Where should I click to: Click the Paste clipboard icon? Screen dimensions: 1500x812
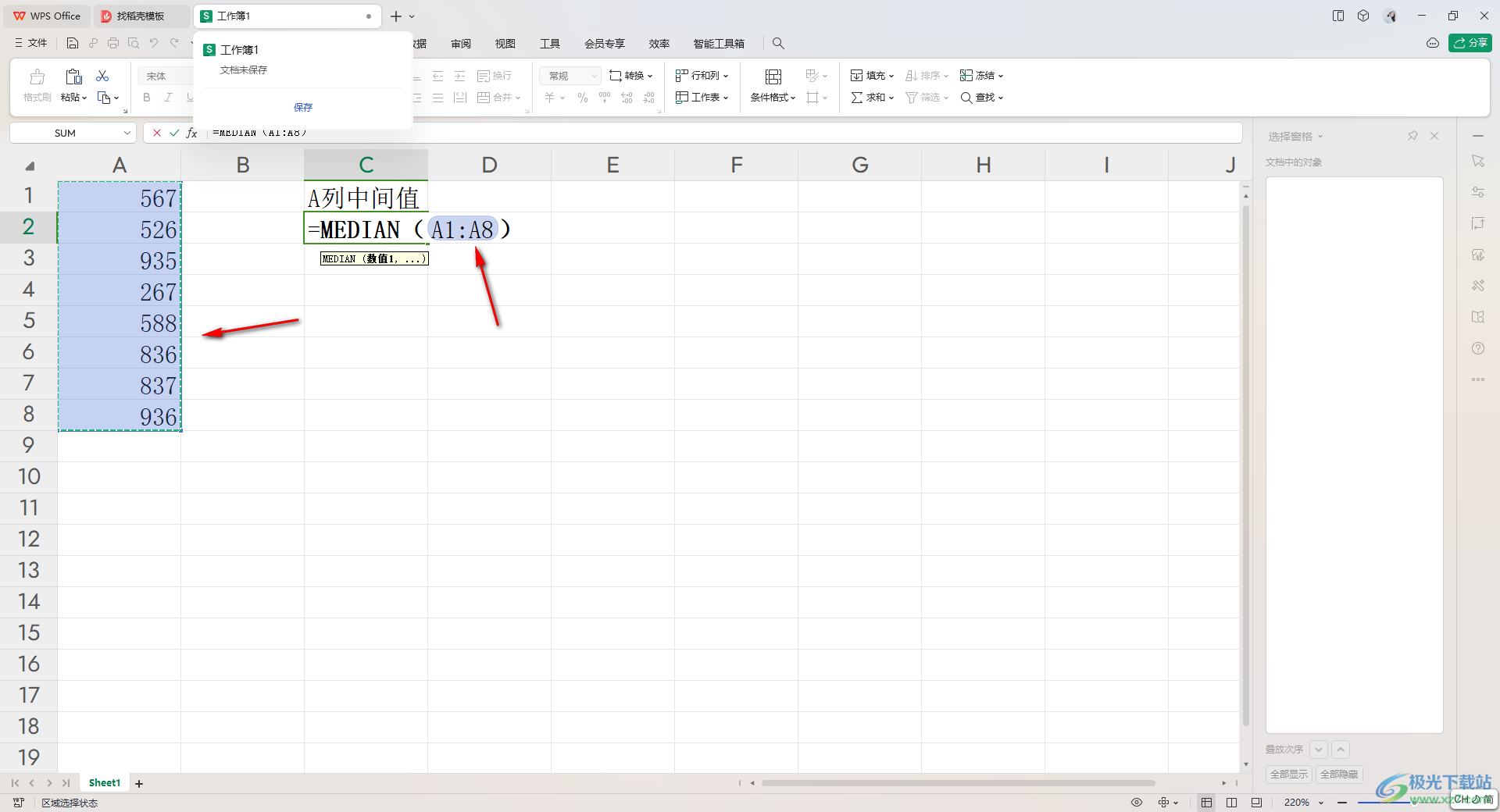(x=73, y=76)
